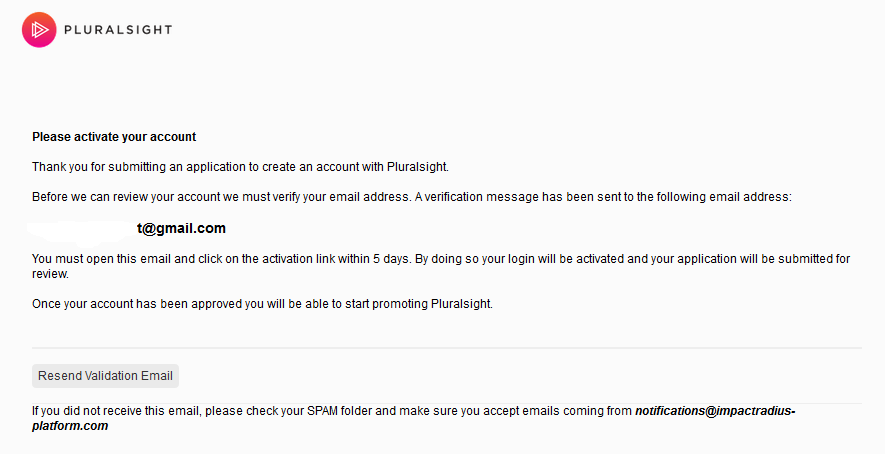885x454 pixels.
Task: Click the word 'review.' on its own line
Action: click(x=50, y=274)
